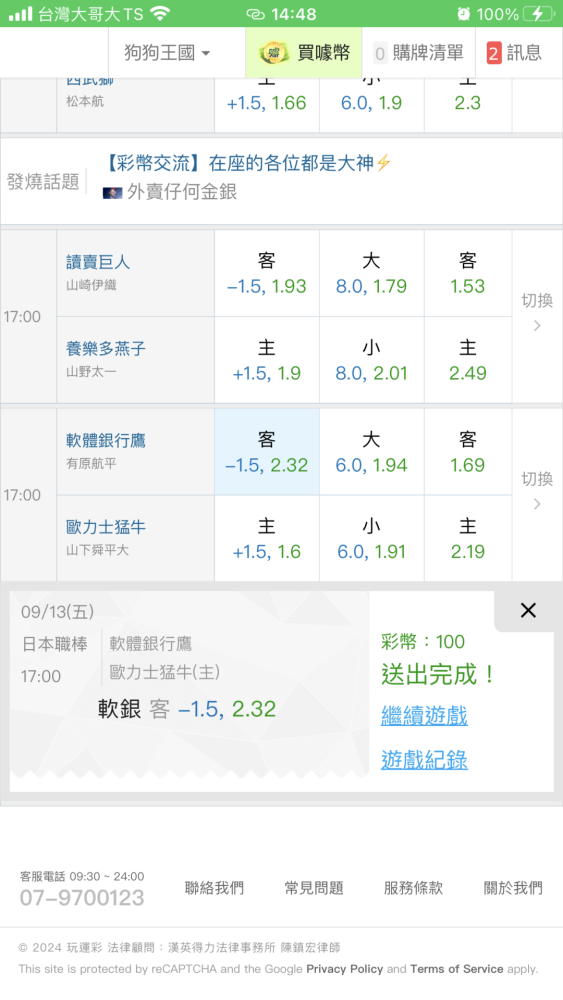
Task: Close the bet confirmation slip with X
Action: (x=528, y=610)
